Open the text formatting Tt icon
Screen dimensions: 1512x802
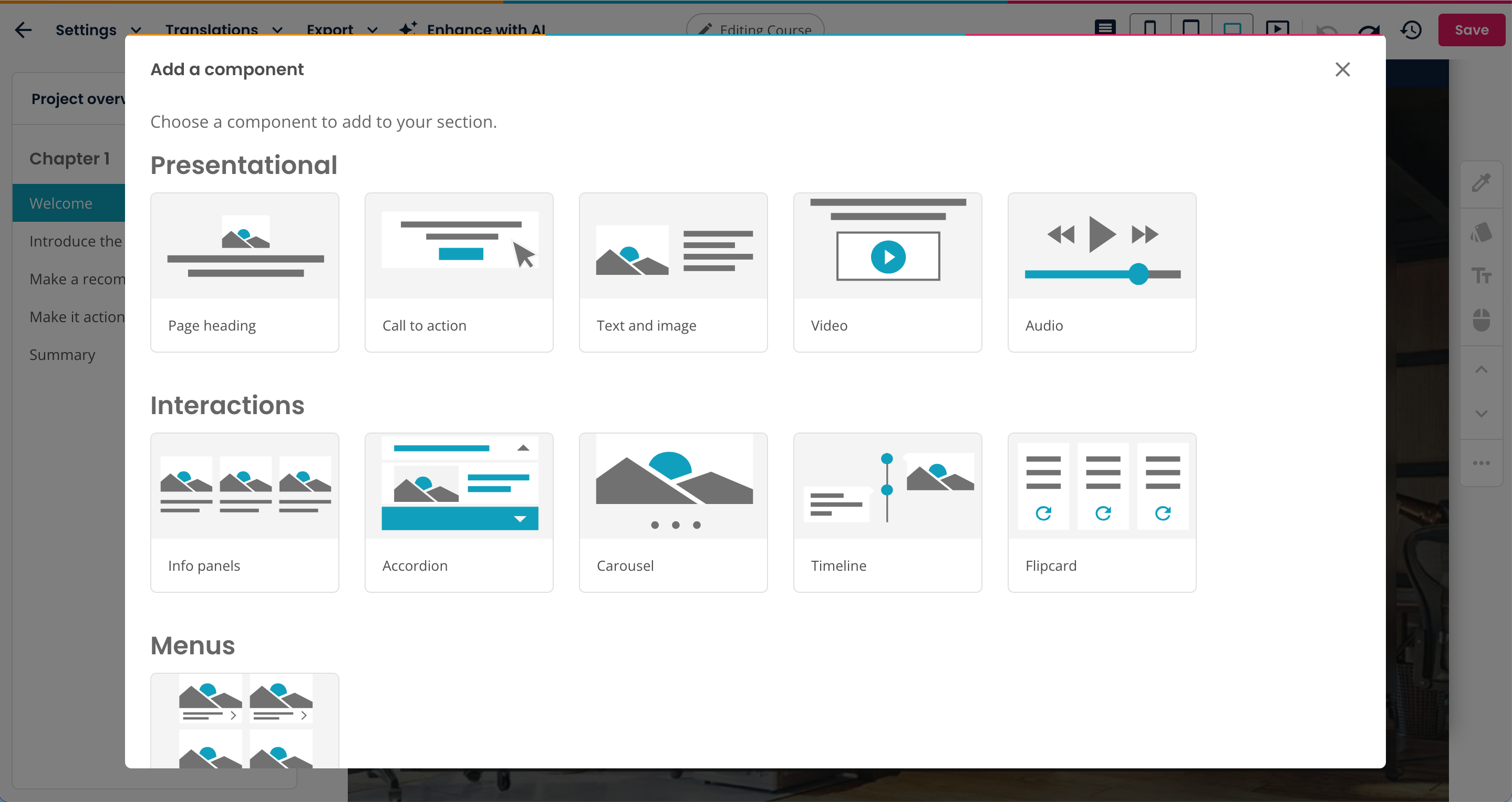1481,275
